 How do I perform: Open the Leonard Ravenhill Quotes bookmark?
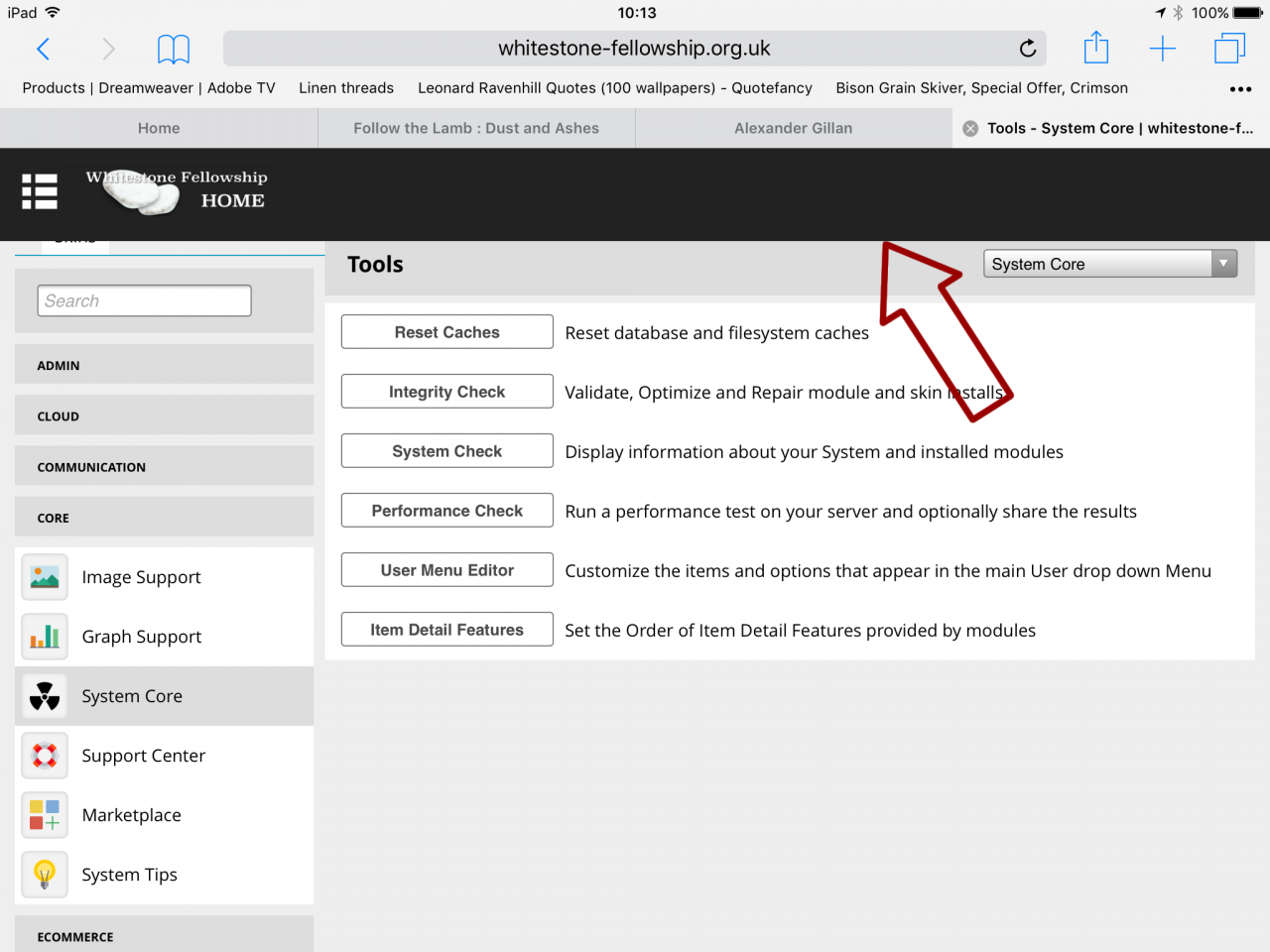click(615, 88)
